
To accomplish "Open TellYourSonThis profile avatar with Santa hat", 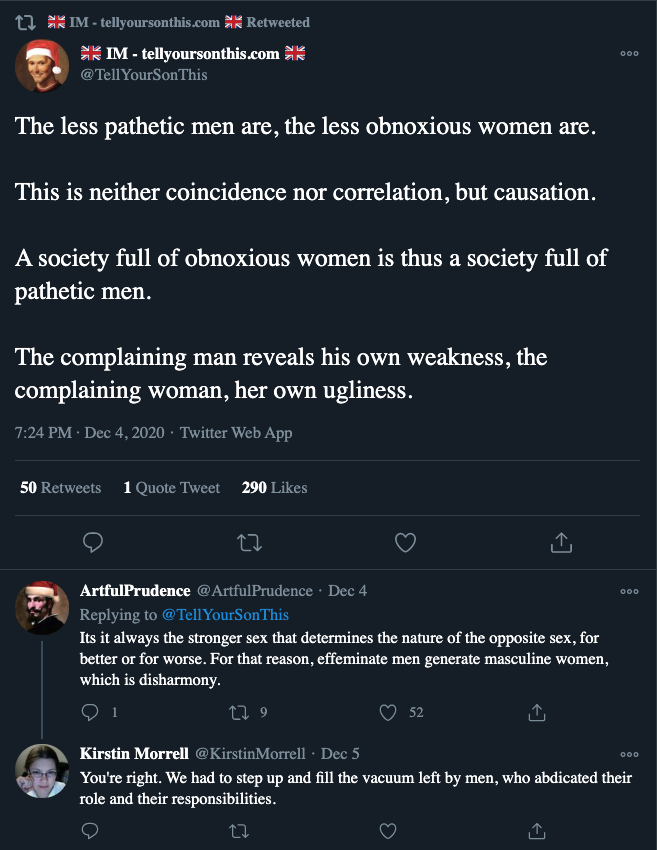I will click(42, 65).
